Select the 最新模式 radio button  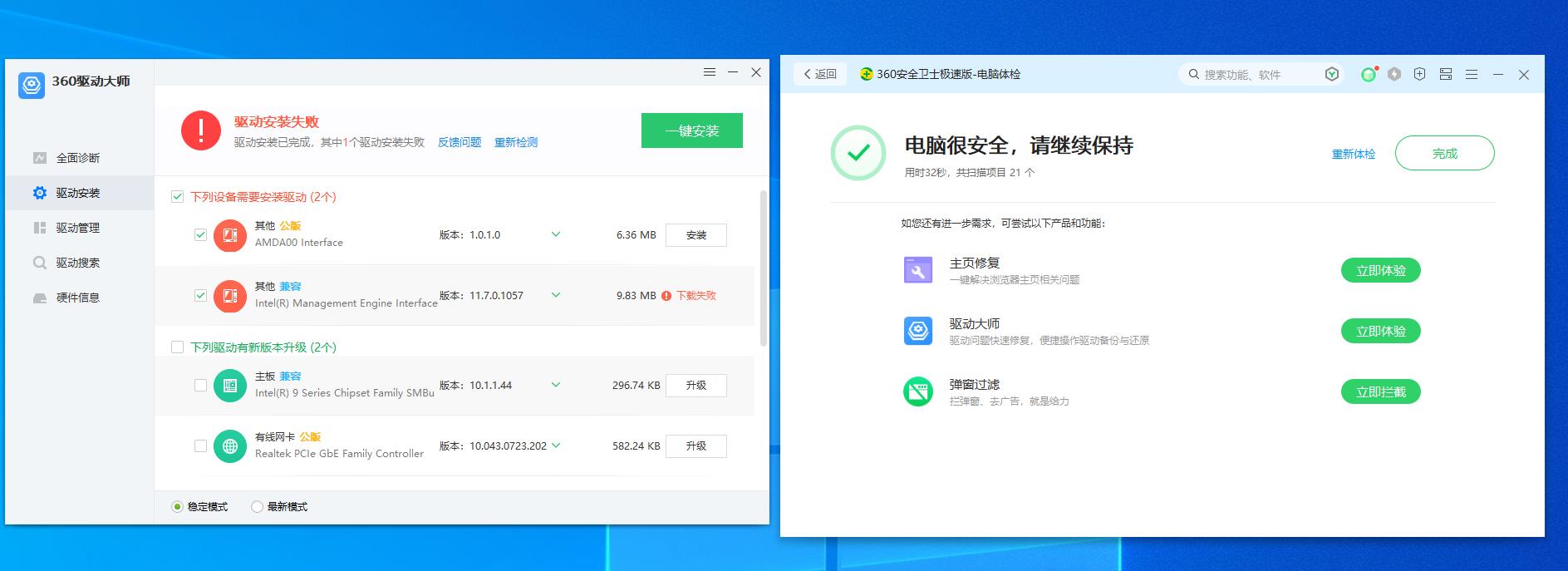257,507
